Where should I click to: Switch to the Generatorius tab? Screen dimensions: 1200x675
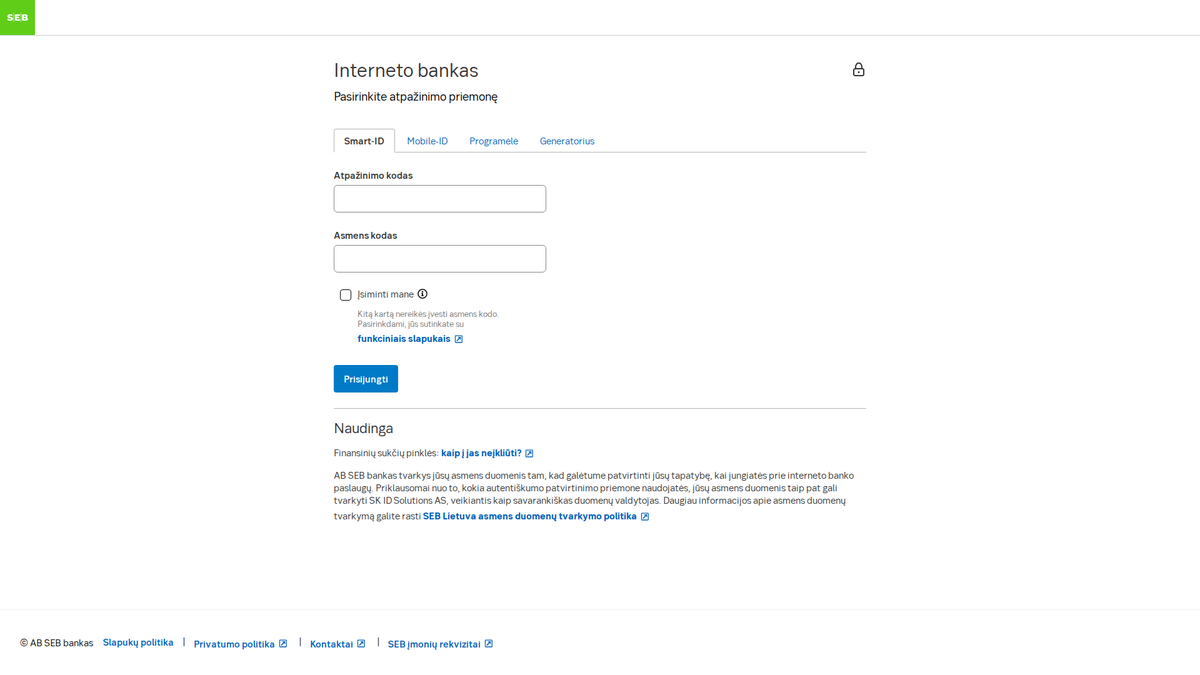(x=567, y=141)
